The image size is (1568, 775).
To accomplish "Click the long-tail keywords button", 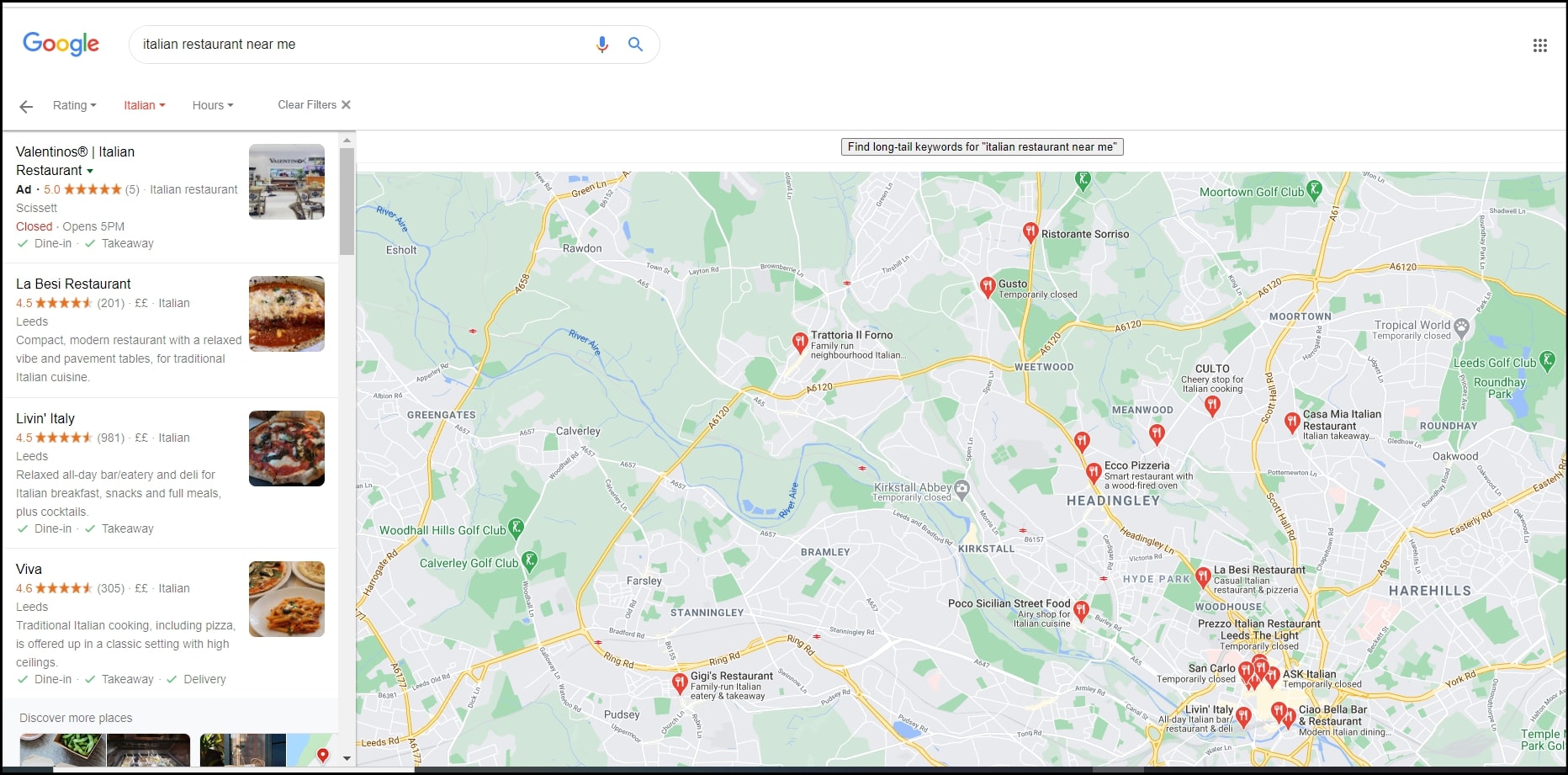I will (982, 147).
